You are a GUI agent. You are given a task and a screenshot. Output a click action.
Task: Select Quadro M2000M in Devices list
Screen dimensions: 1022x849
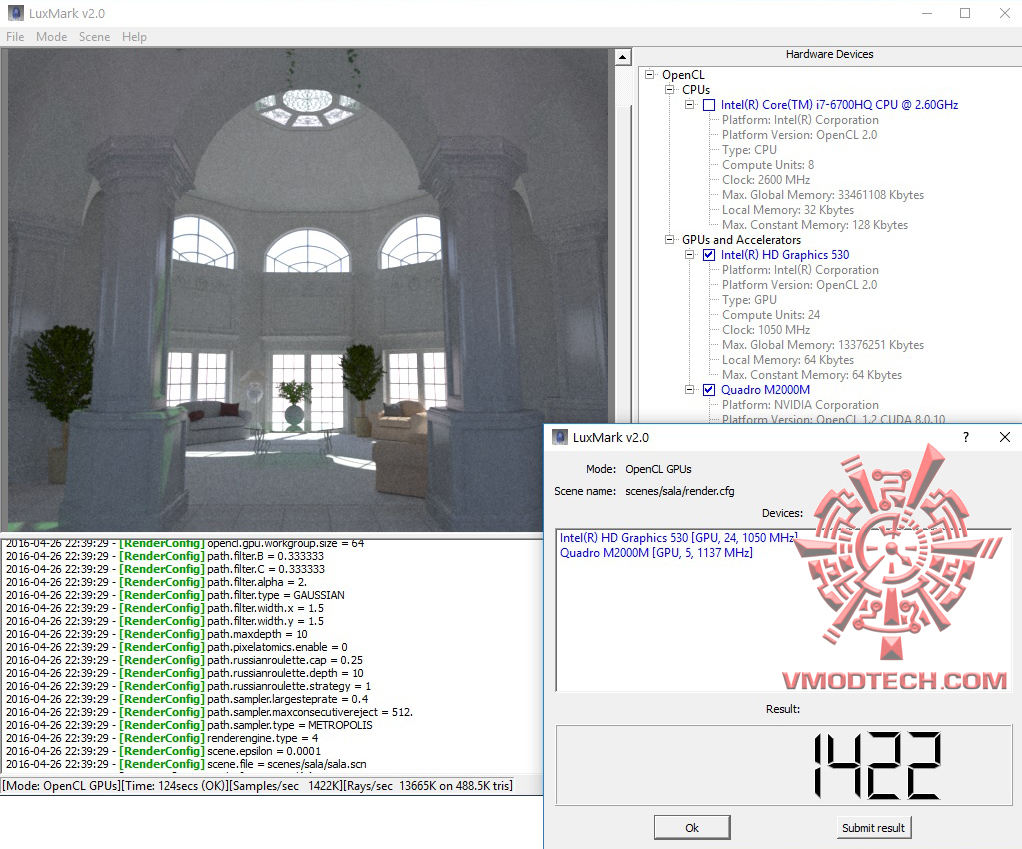[656, 553]
